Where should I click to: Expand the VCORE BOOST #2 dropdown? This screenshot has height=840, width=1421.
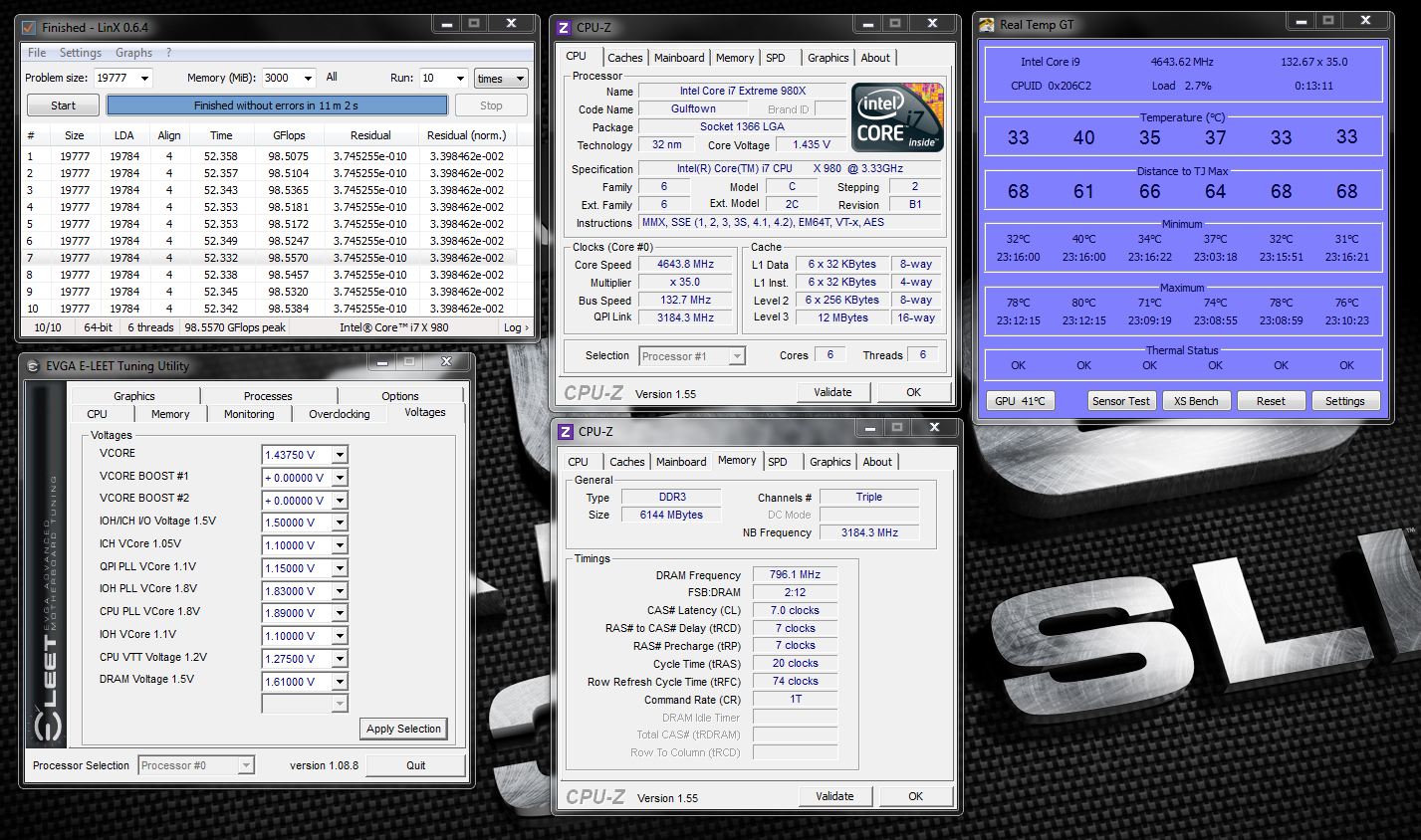340,501
